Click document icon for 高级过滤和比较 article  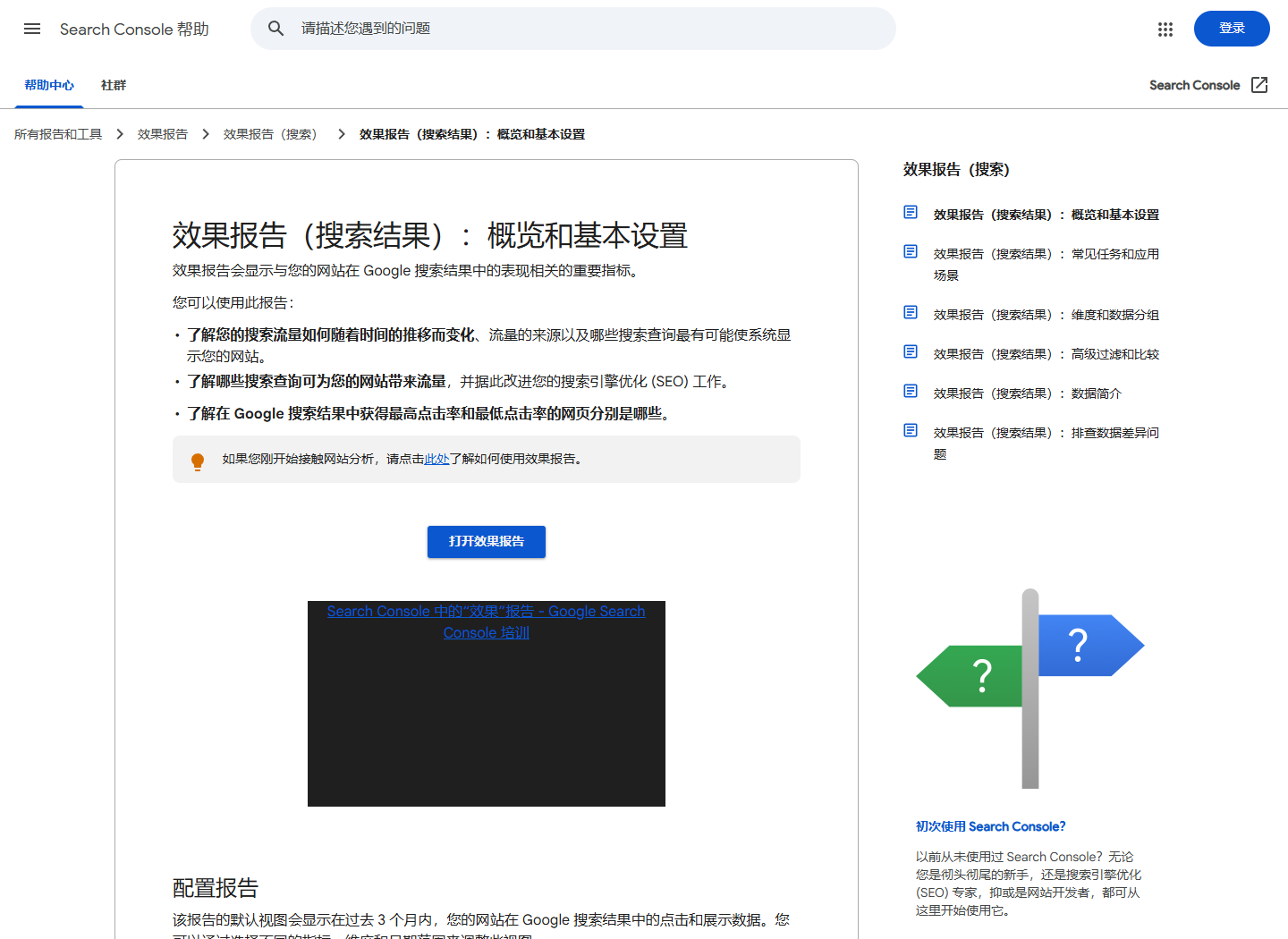[911, 351]
